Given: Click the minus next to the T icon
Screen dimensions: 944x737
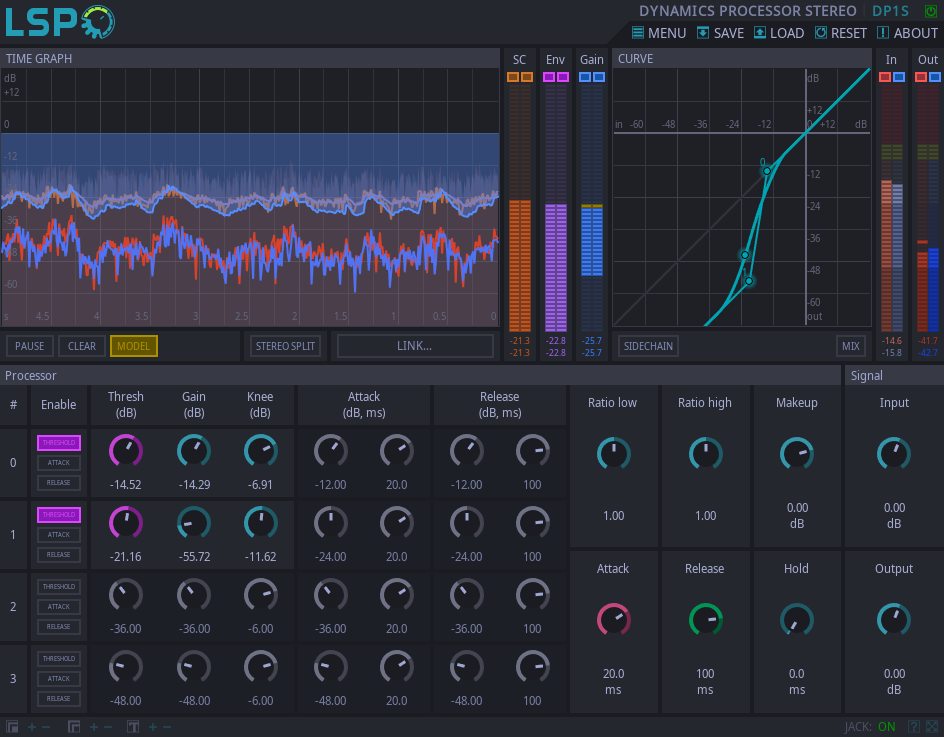Looking at the screenshot, I should 167,727.
